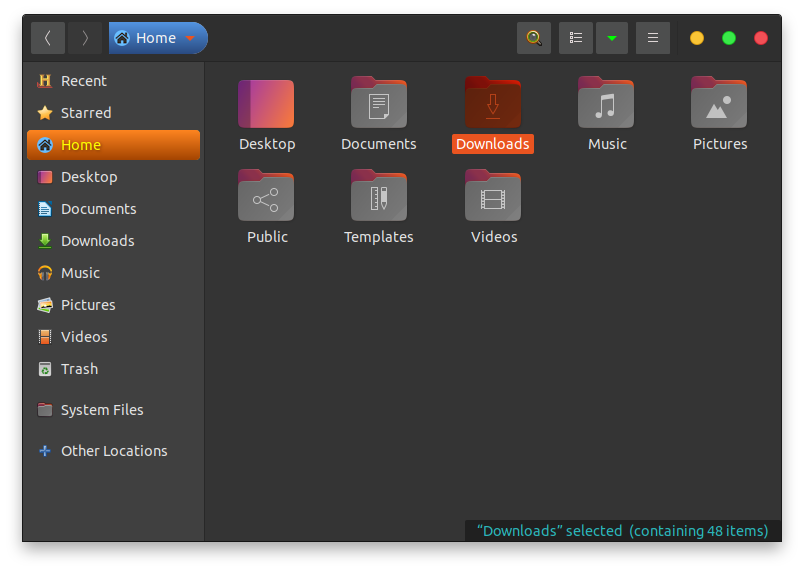This screenshot has width=804, height=572.
Task: Select the Downloads folder icon in grid
Action: (493, 103)
